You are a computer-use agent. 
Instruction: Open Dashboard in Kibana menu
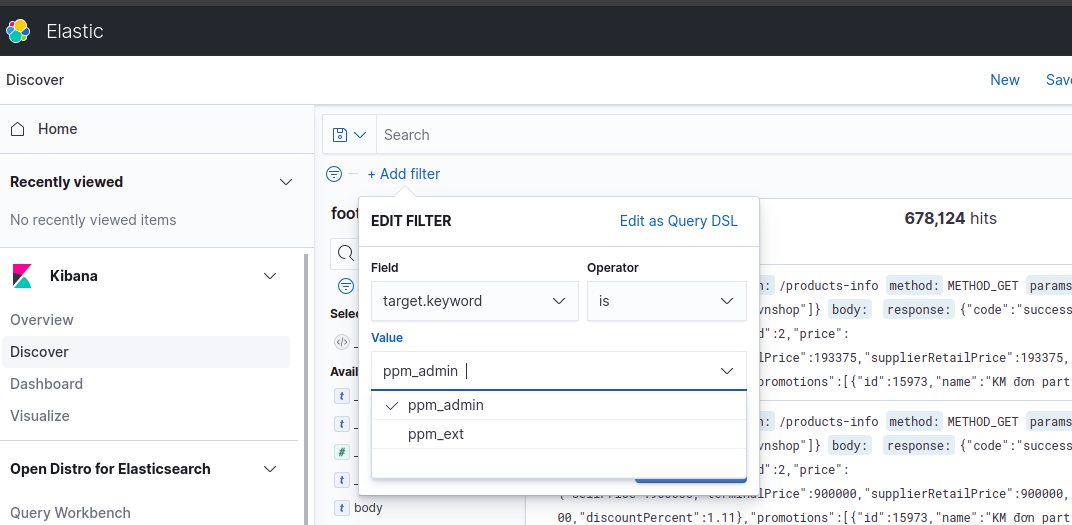pos(46,384)
